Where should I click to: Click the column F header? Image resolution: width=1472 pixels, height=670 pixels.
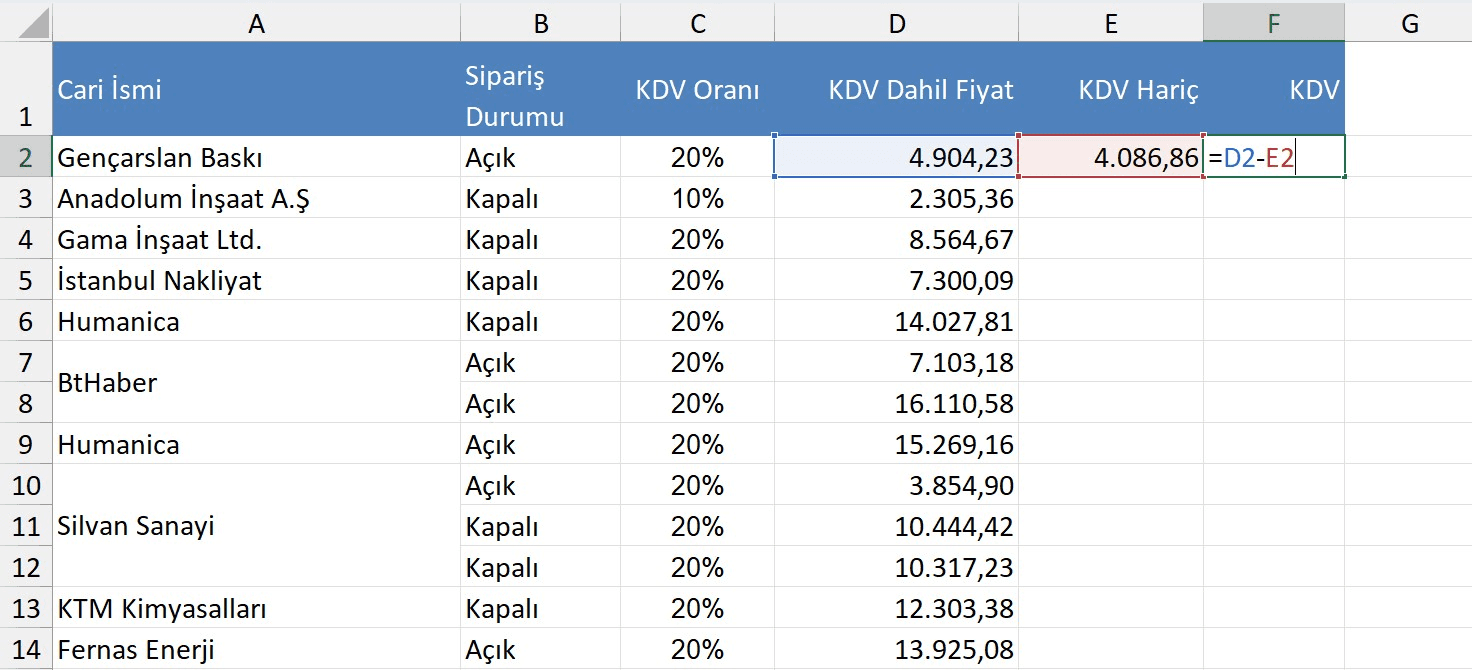[1273, 23]
